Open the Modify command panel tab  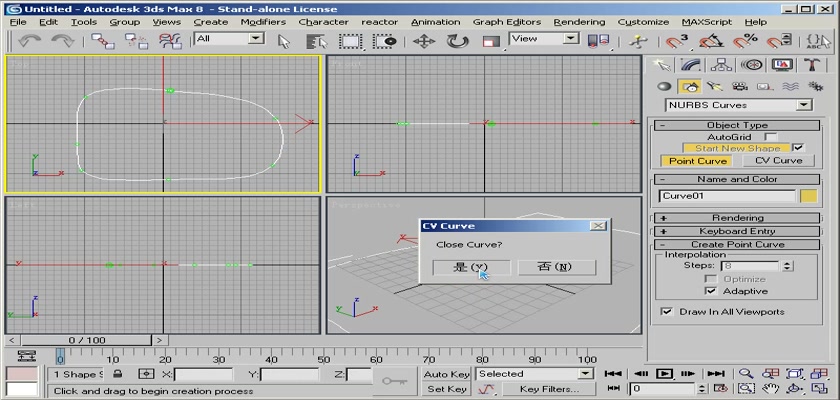click(x=691, y=65)
